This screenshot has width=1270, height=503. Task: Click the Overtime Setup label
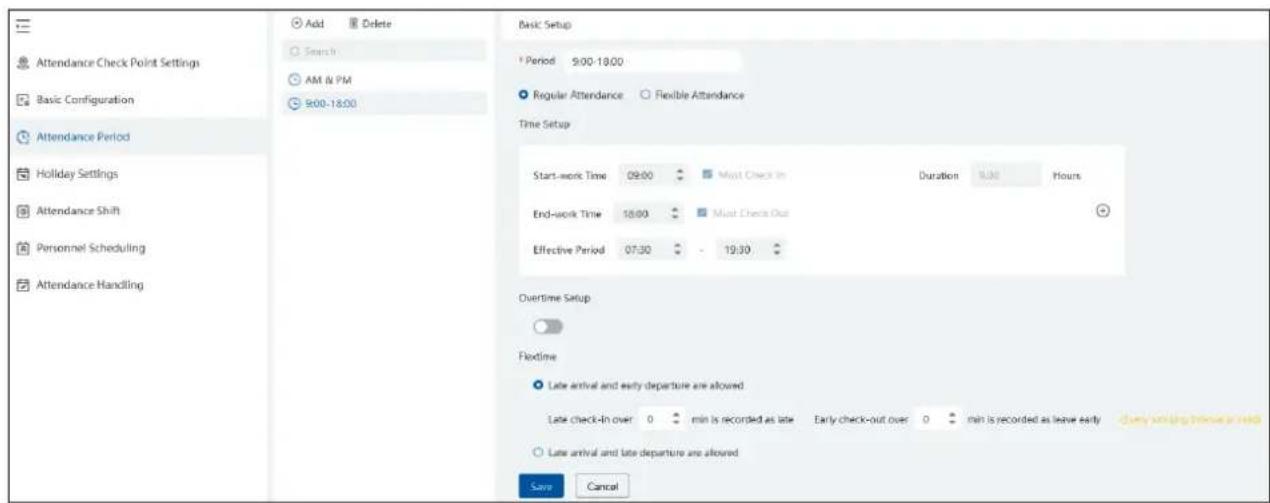click(556, 297)
